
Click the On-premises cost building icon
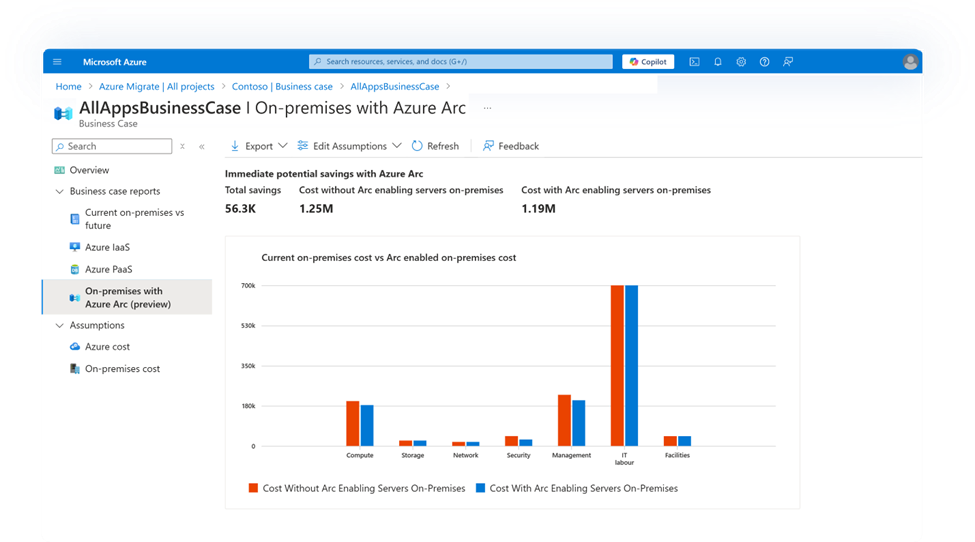75,369
